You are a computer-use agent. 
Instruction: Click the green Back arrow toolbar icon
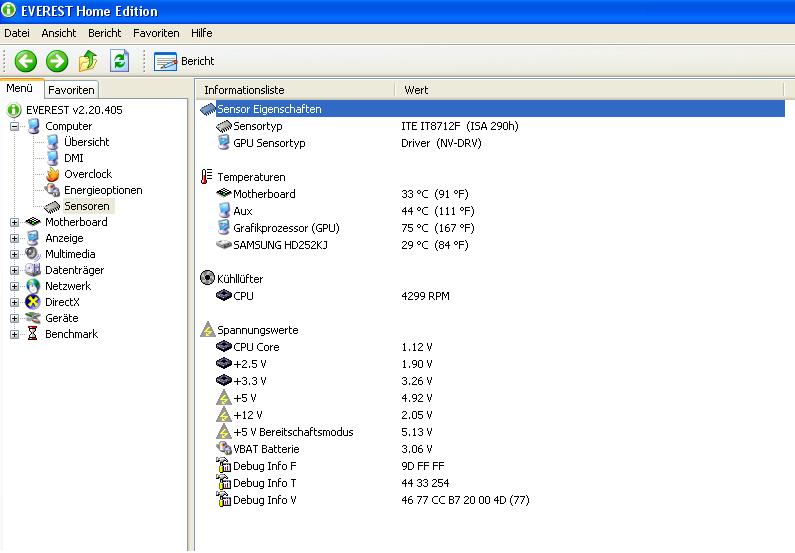(25, 61)
